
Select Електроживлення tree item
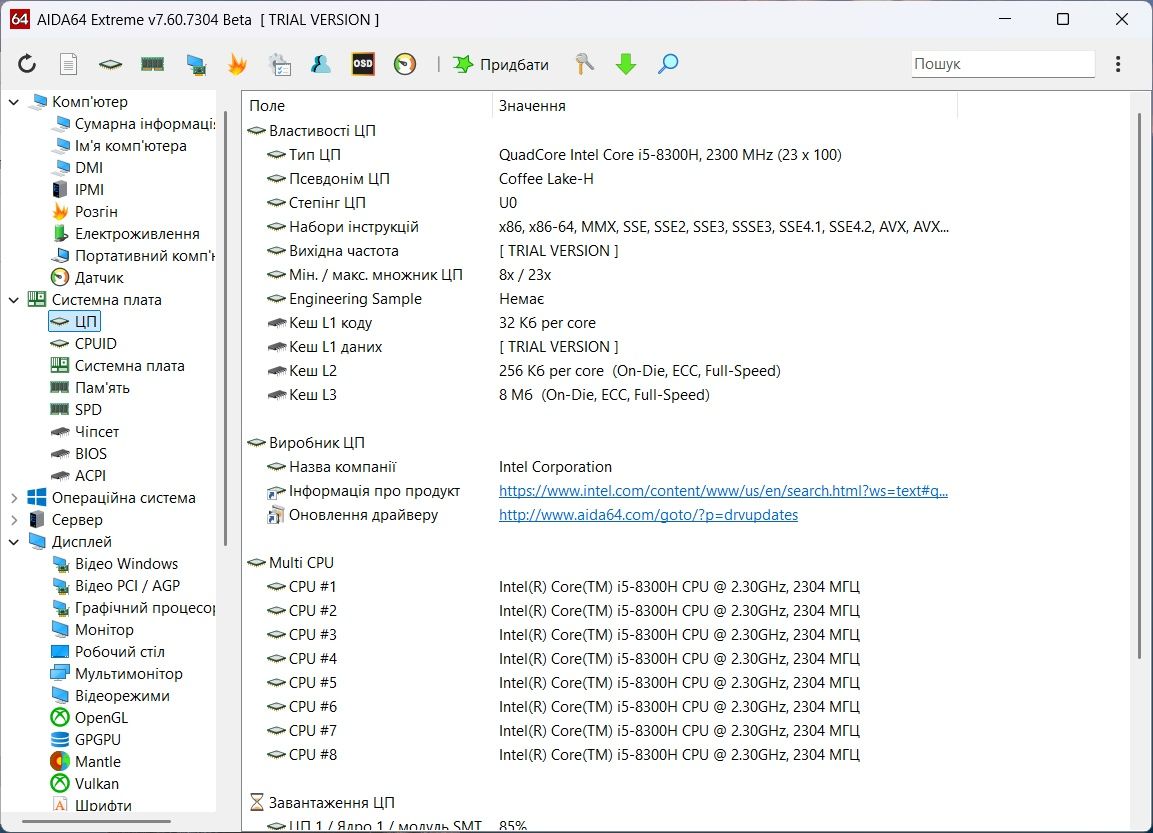(x=126, y=234)
